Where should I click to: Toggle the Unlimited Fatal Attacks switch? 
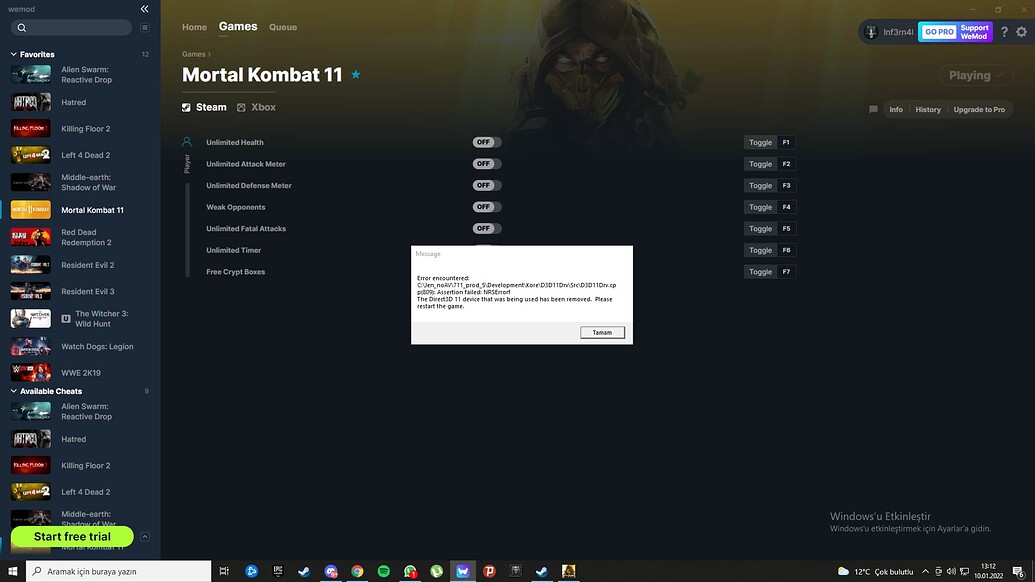click(x=486, y=228)
